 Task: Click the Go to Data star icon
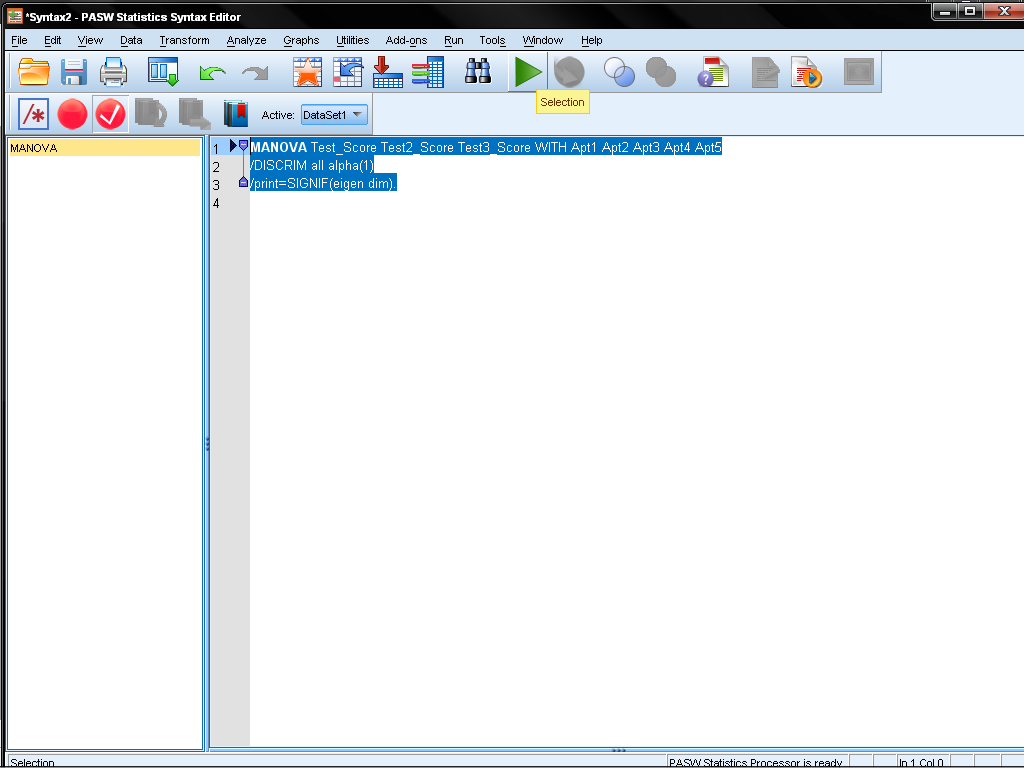coord(307,72)
